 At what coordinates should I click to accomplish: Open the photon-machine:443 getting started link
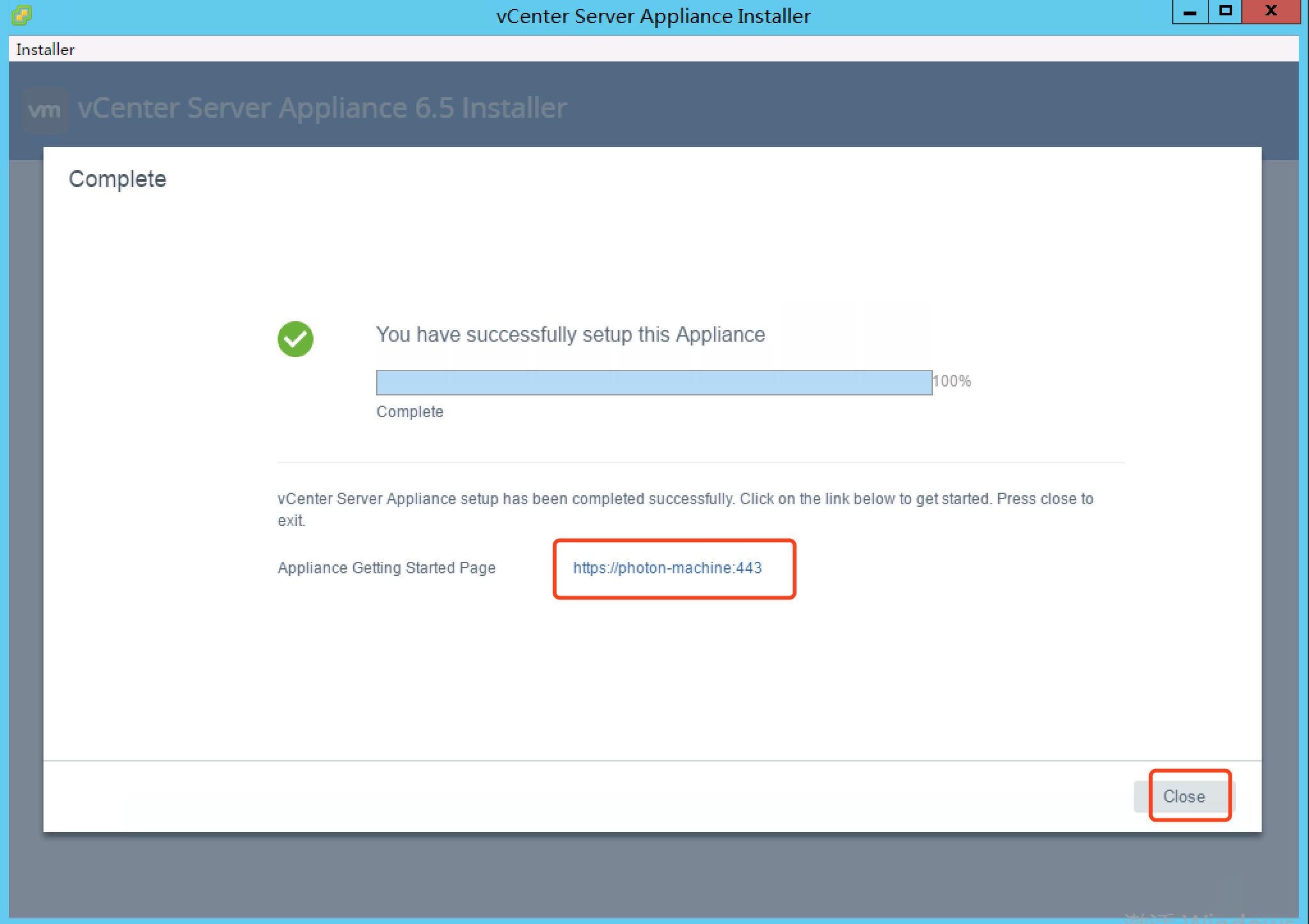coord(667,568)
